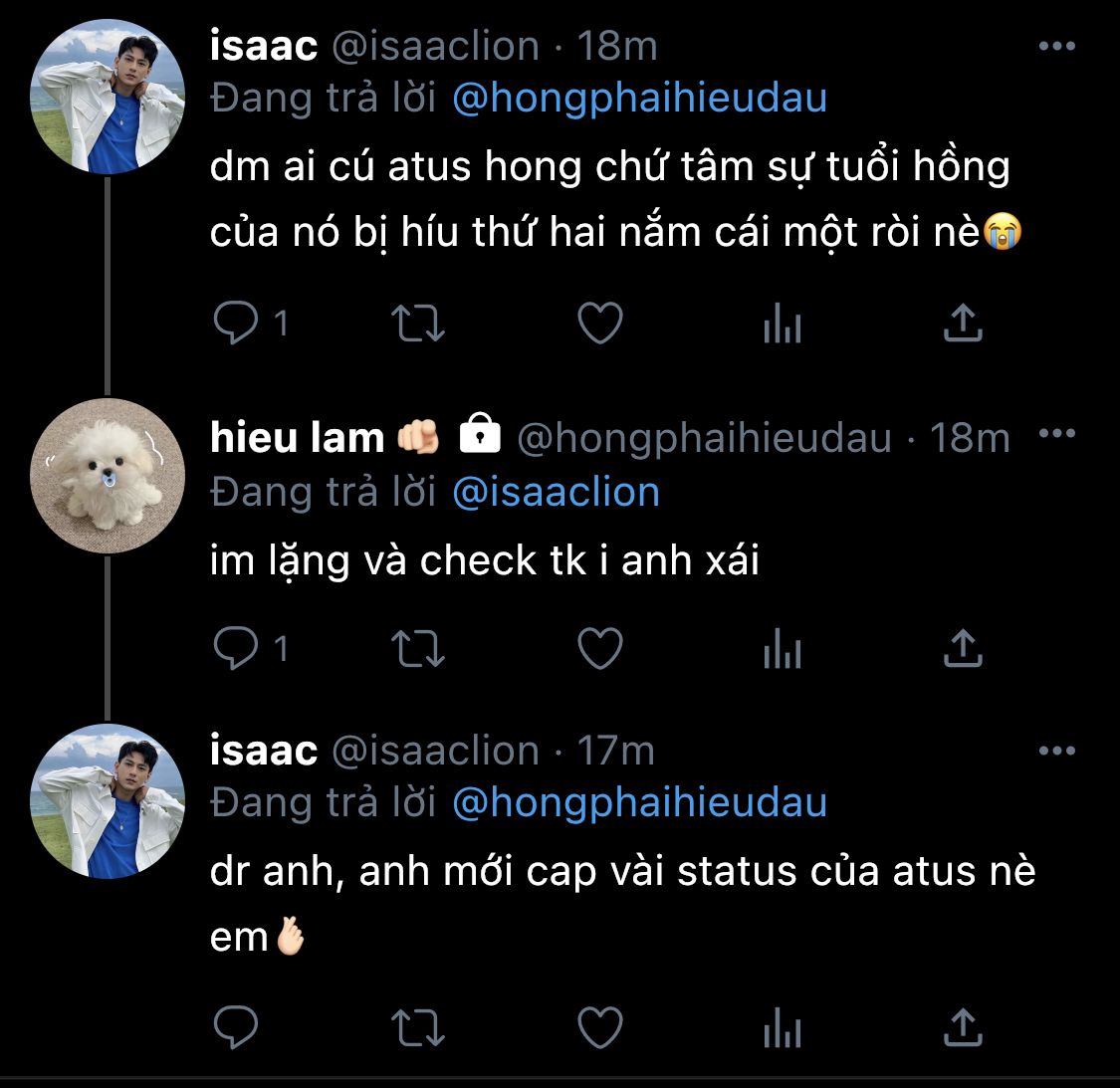Open hieu lam's puppy profile picture
This screenshot has height=1088, width=1120.
coord(108,476)
